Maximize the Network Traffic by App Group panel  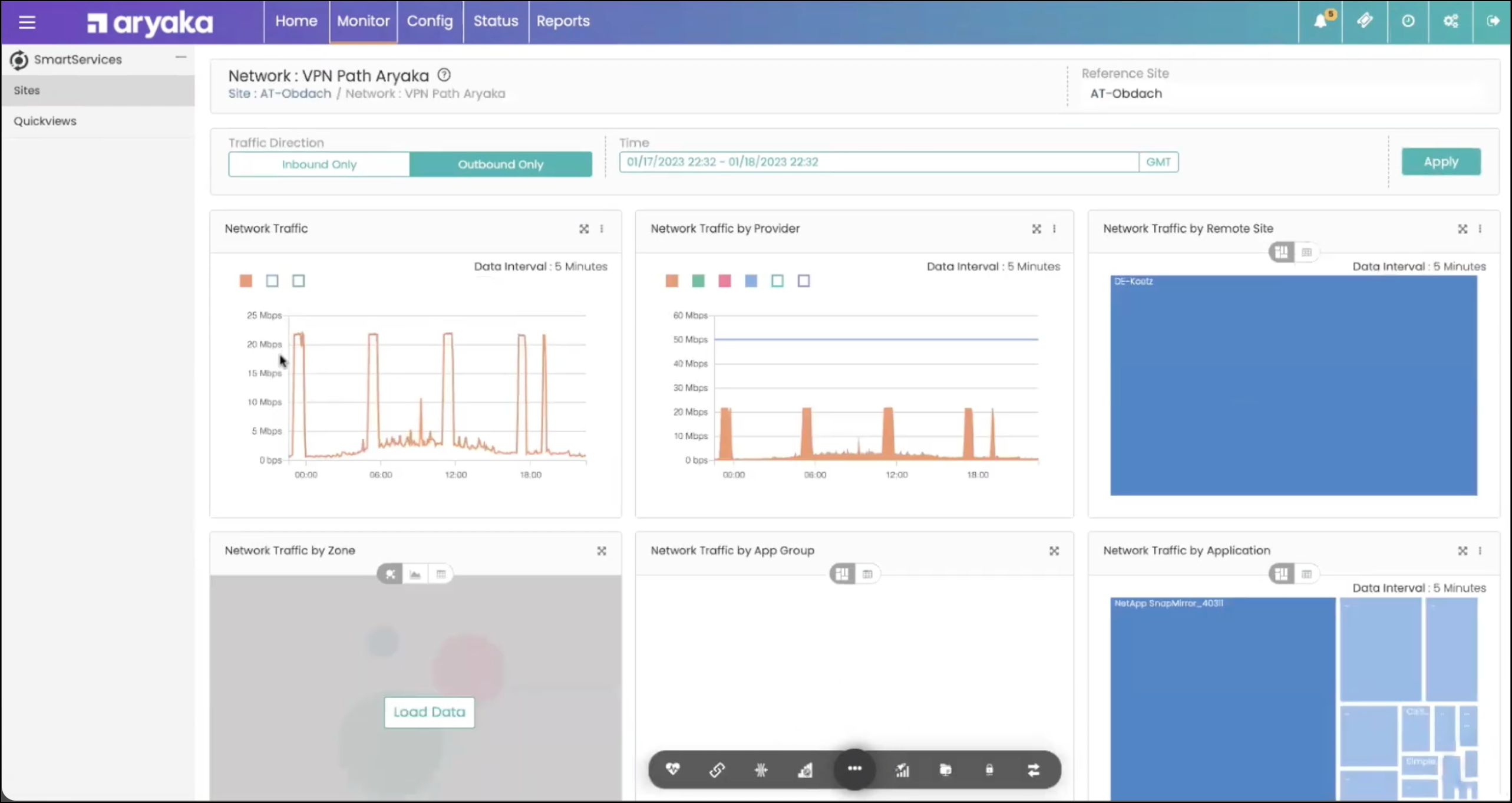pyautogui.click(x=1054, y=551)
